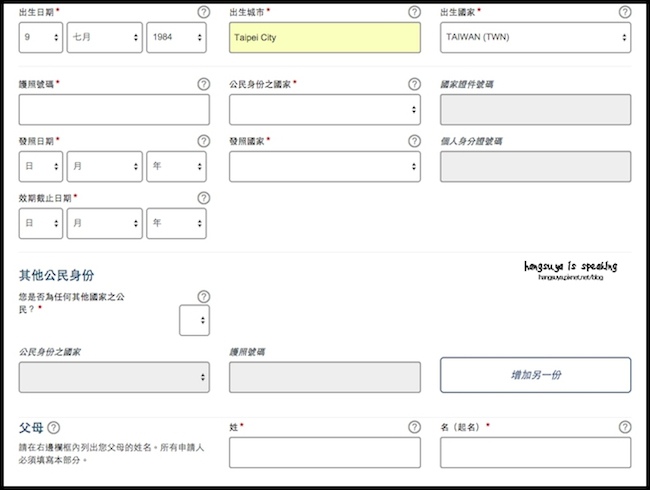
Task: Open 效期截止日期 month dropdown
Action: pyautogui.click(x=104, y=223)
